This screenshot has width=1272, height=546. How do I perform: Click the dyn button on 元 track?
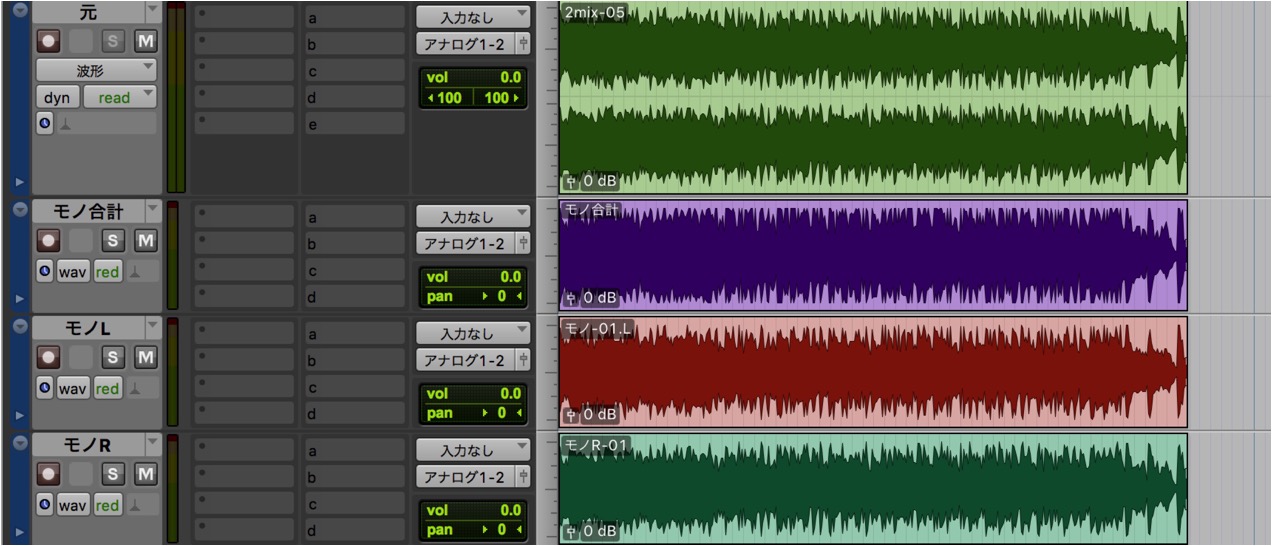pos(57,97)
